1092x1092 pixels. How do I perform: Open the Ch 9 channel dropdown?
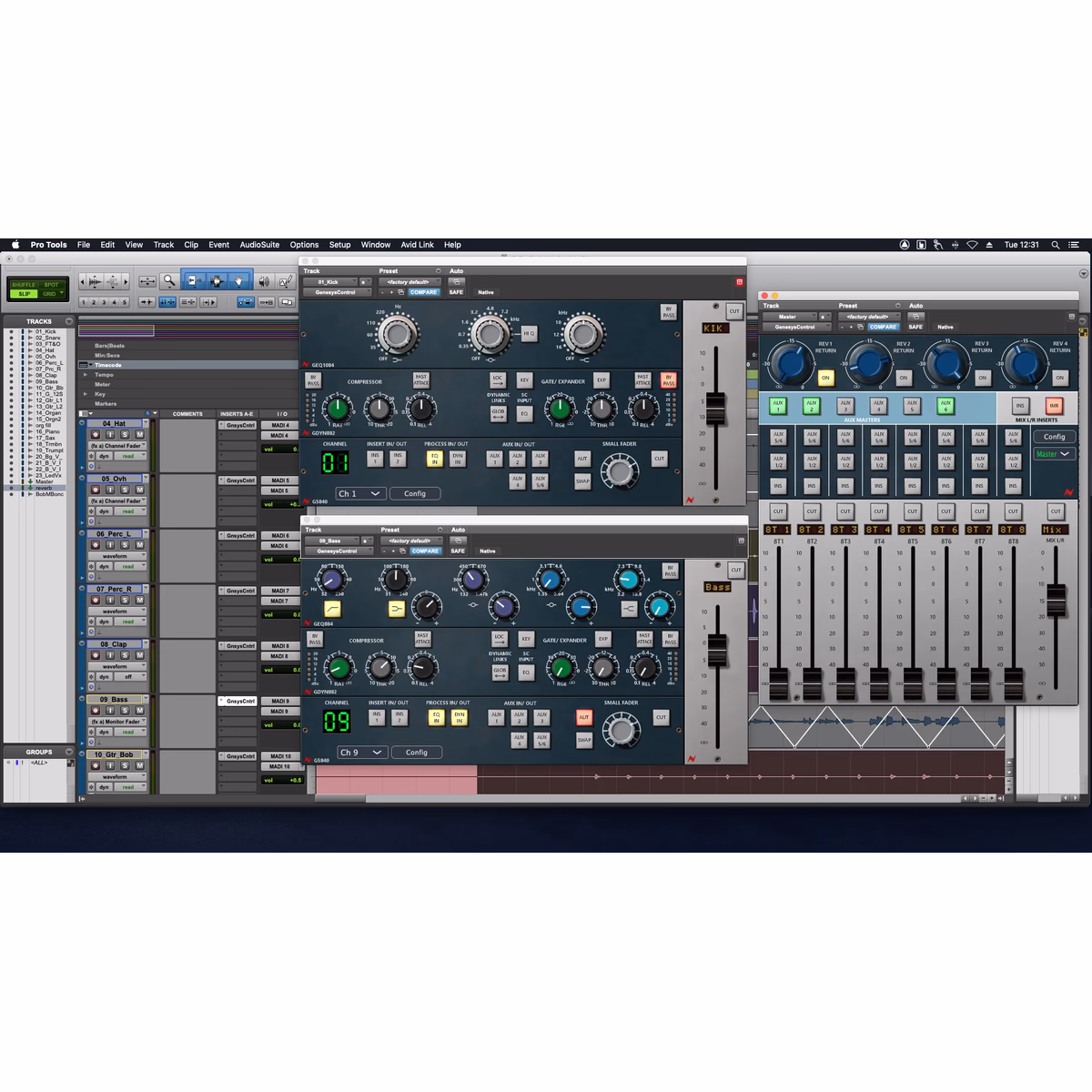tap(362, 752)
